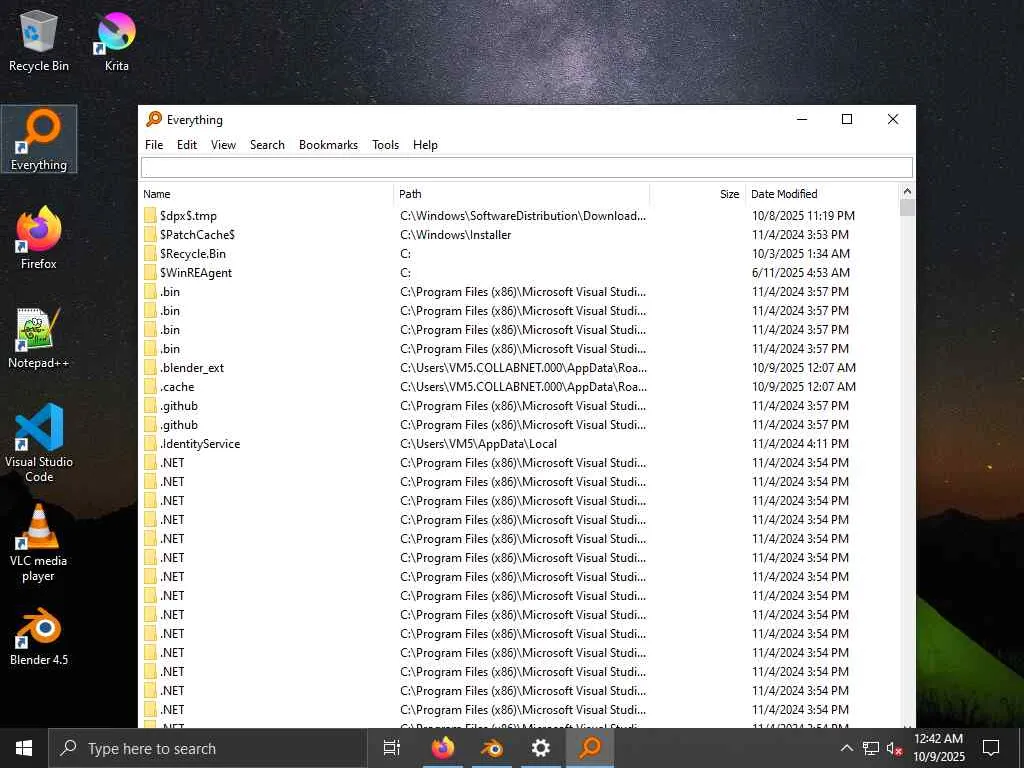Open the Bookmarks menu
The height and width of the screenshot is (768, 1024).
click(328, 145)
